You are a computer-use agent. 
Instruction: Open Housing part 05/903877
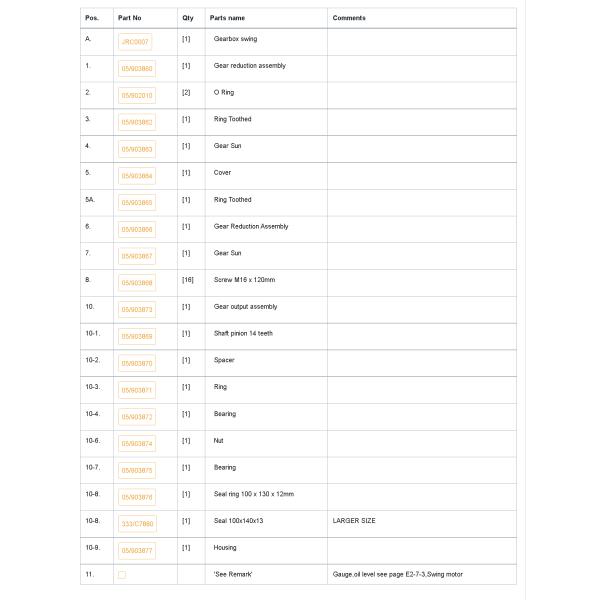[137, 551]
